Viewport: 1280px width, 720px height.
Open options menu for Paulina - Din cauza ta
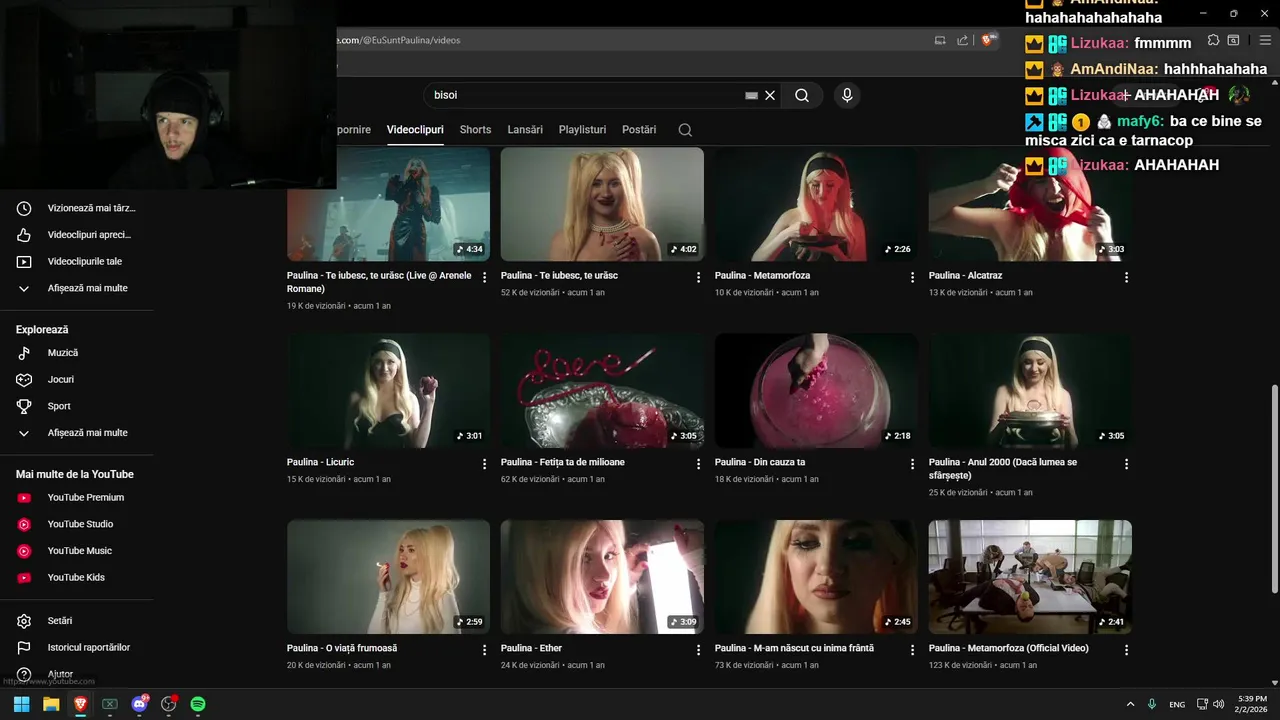[912, 464]
